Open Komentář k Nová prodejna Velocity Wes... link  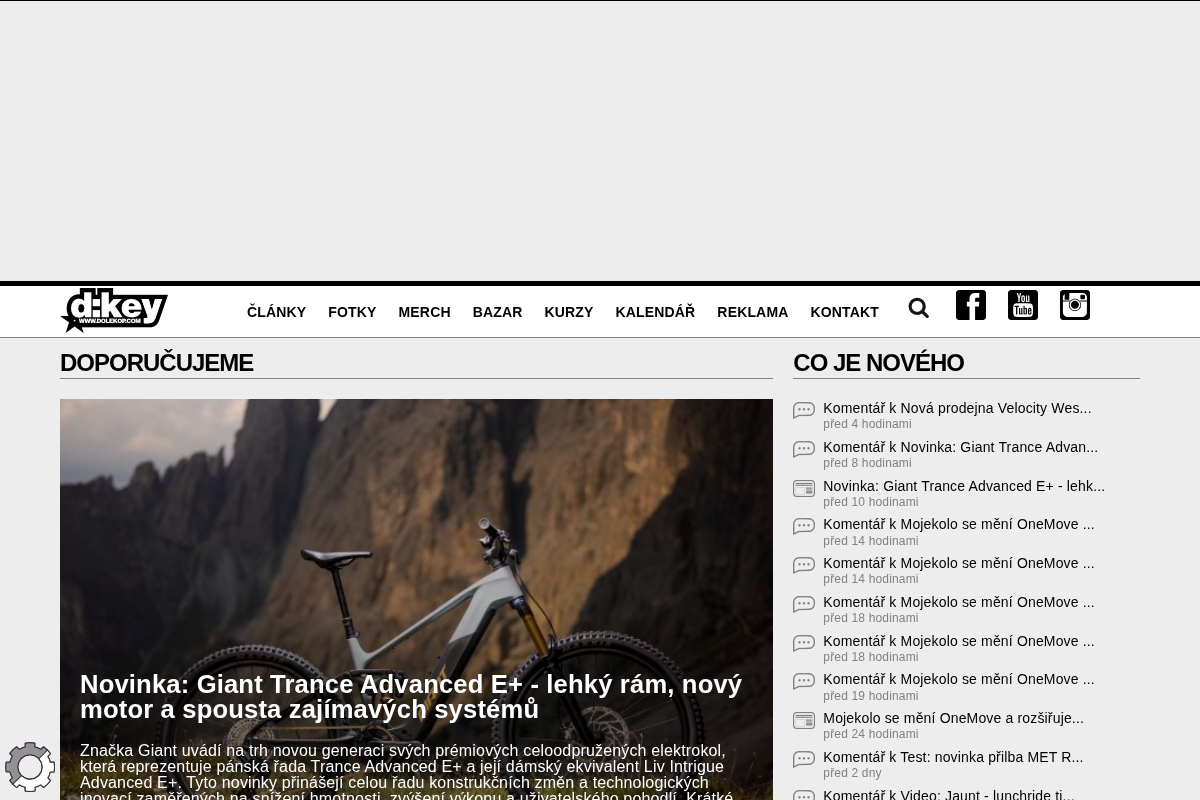[957, 408]
